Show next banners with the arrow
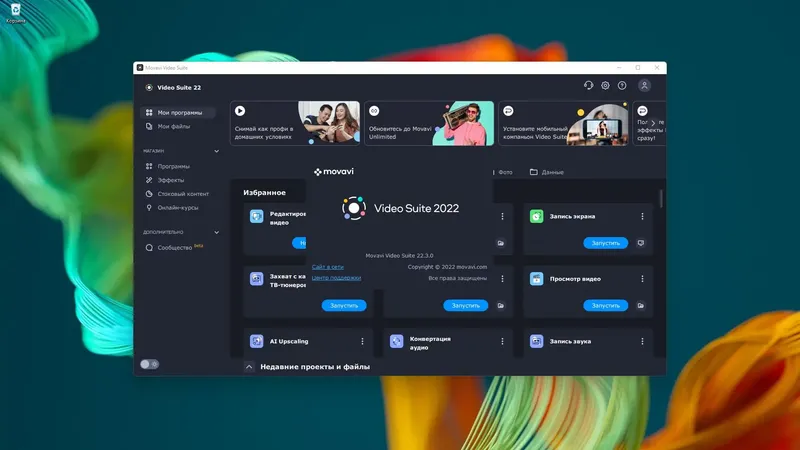This screenshot has width=800, height=450. 653,123
